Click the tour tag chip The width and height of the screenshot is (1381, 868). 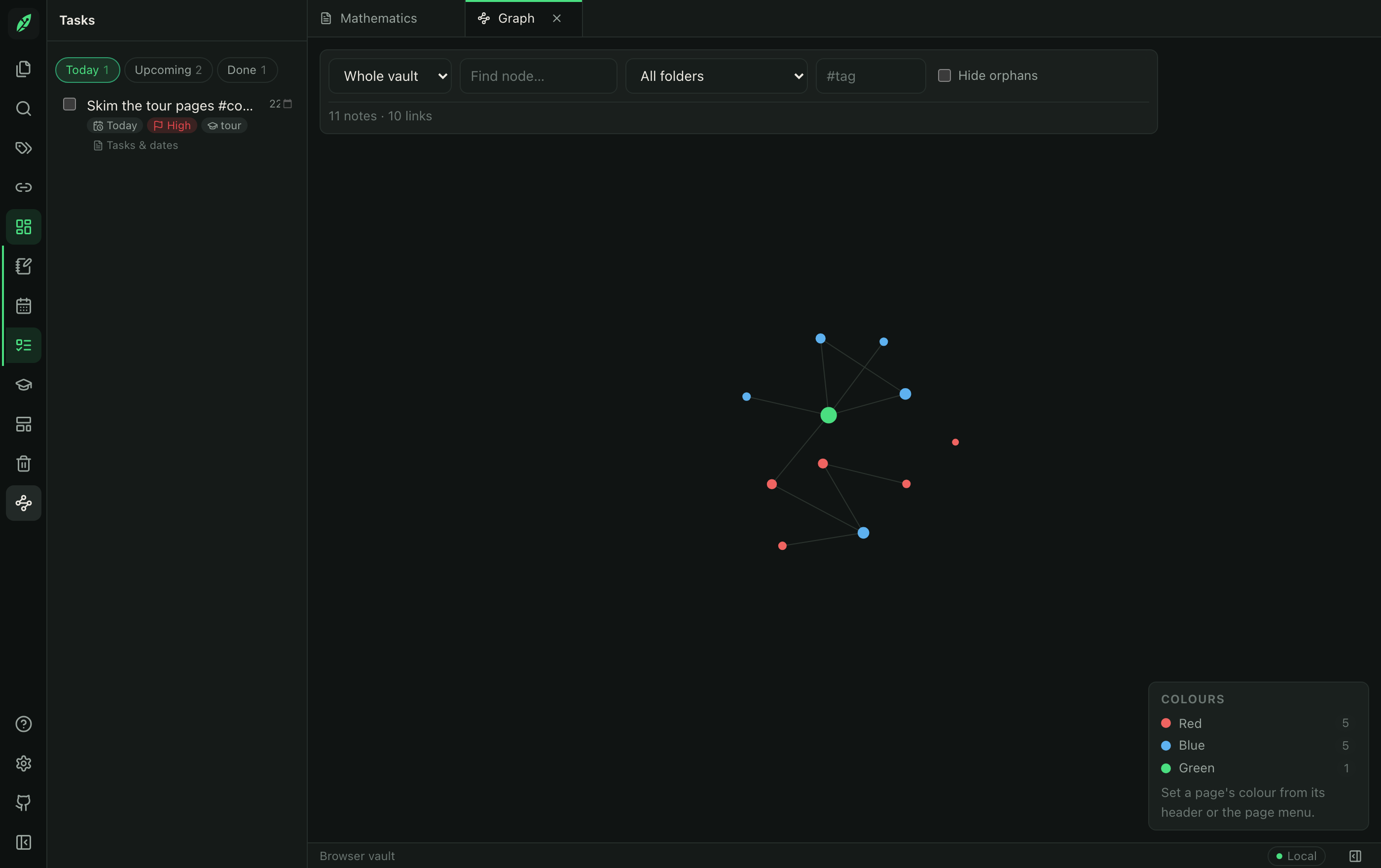point(224,126)
